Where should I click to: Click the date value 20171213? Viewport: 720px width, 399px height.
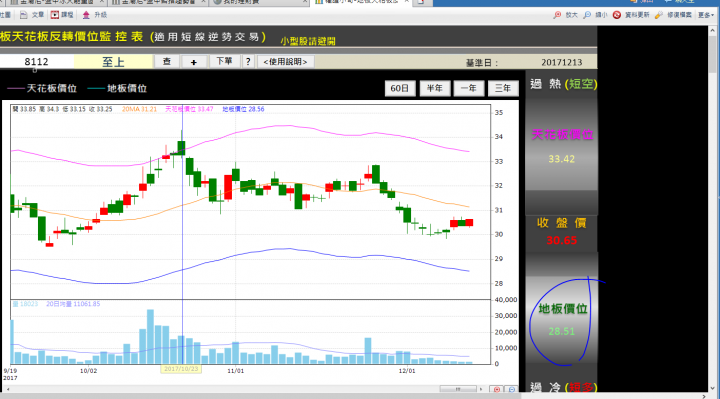(x=562, y=62)
